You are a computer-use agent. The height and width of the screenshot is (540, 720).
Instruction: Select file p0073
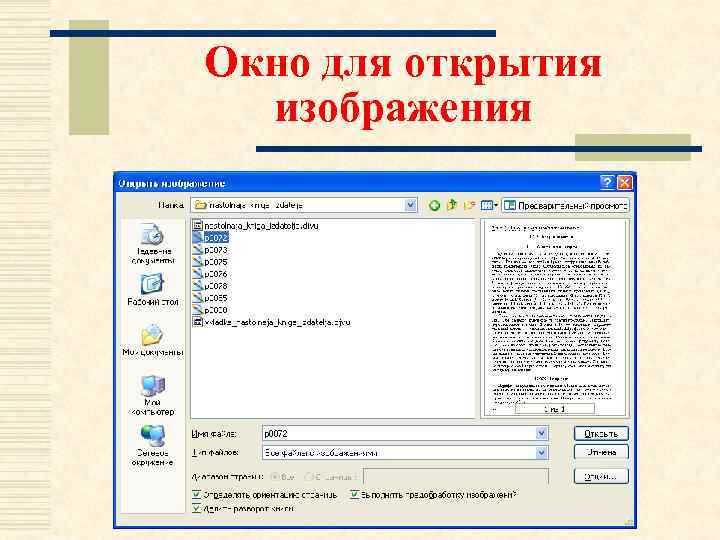coord(210,250)
